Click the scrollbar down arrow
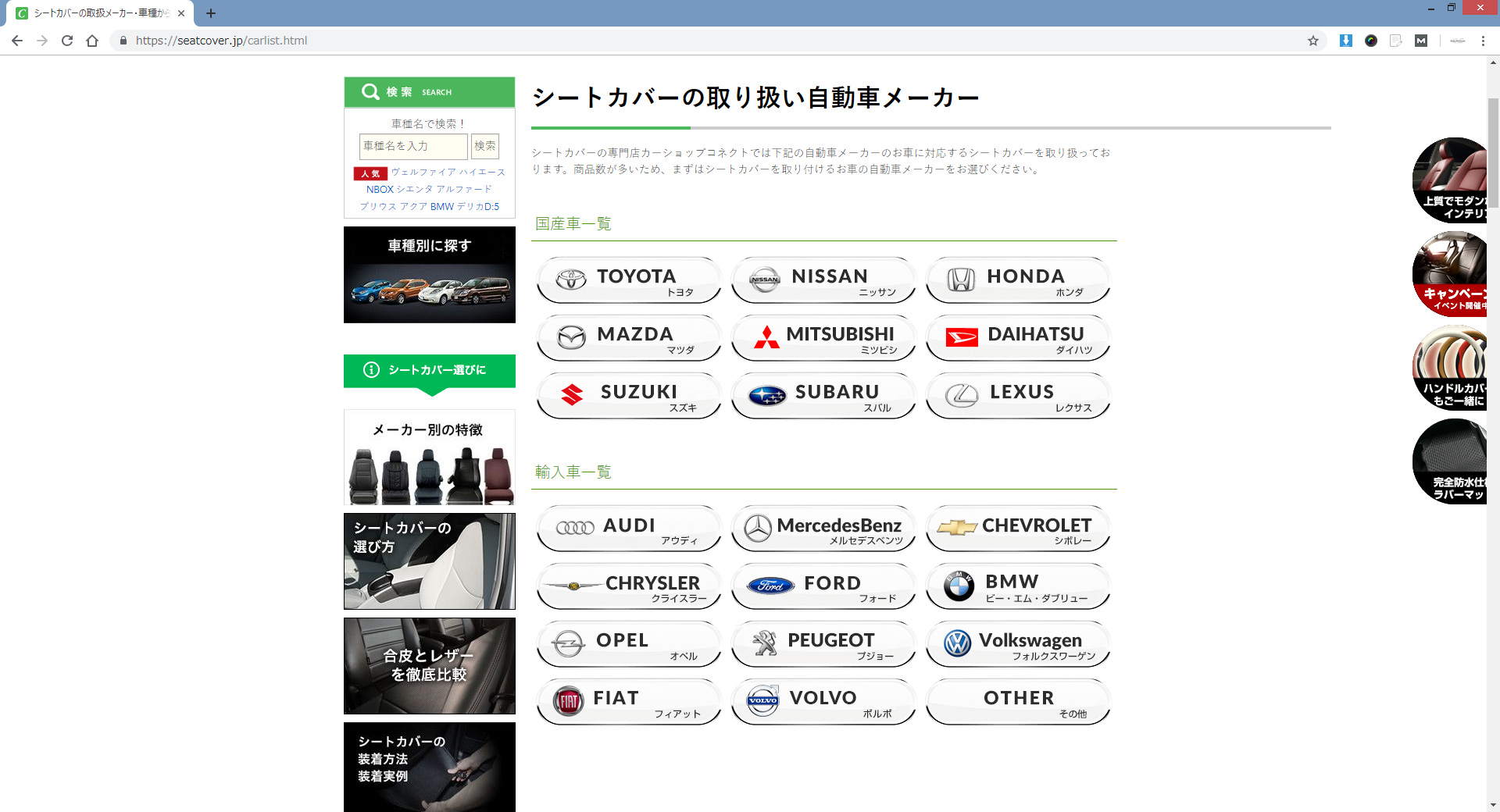 click(x=1493, y=805)
